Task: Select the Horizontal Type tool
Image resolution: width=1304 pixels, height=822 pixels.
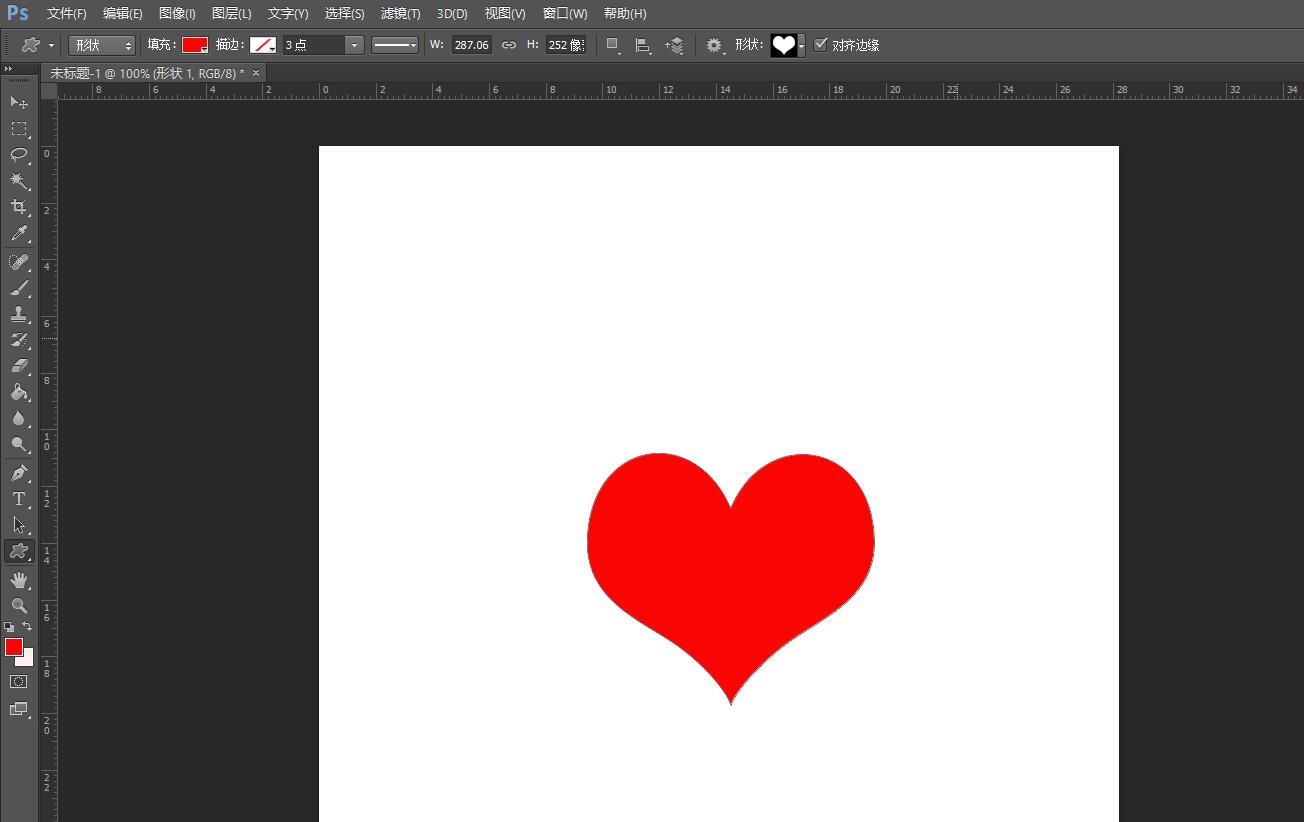Action: [18, 499]
